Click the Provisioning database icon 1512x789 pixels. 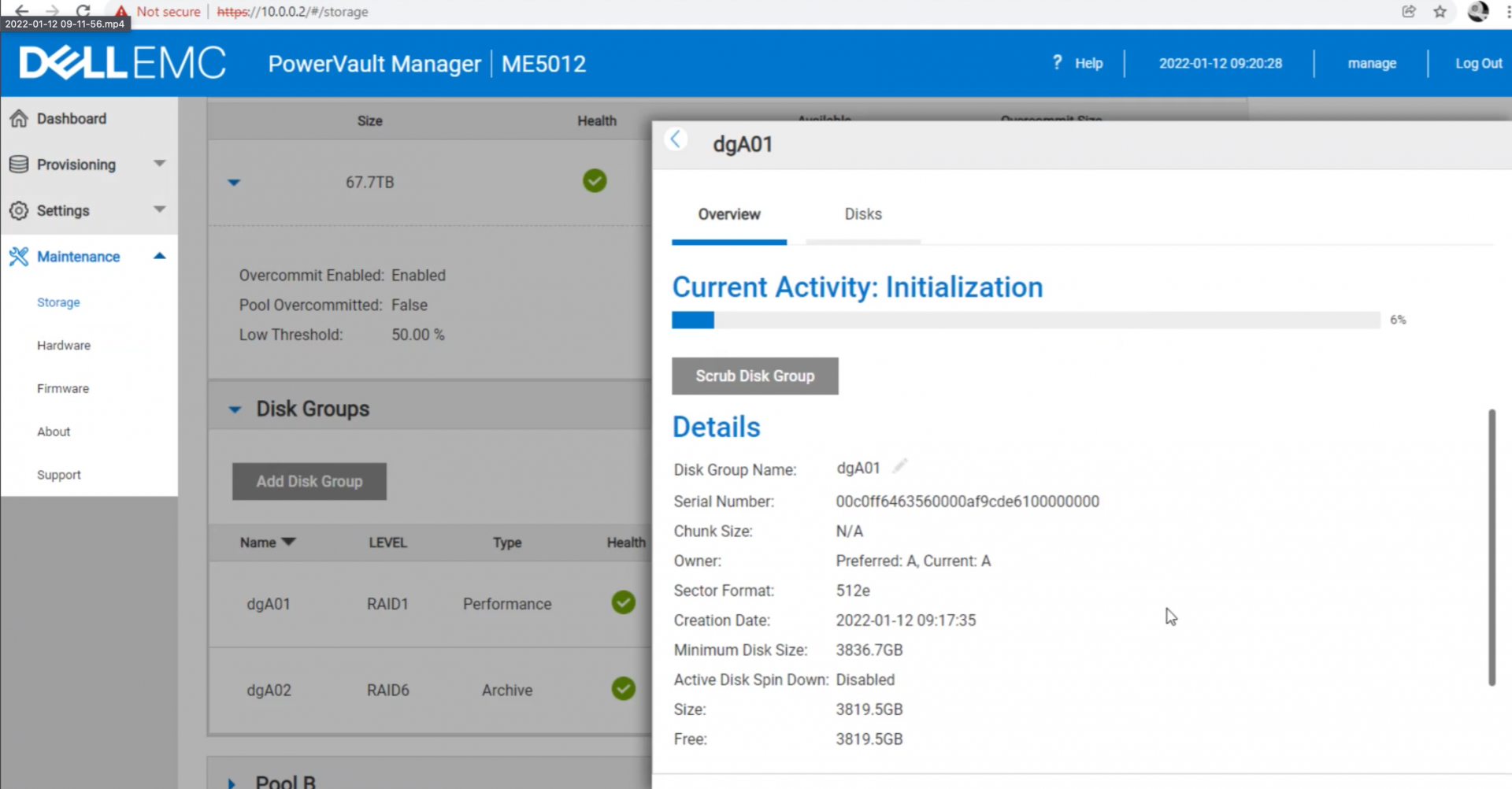click(x=19, y=165)
